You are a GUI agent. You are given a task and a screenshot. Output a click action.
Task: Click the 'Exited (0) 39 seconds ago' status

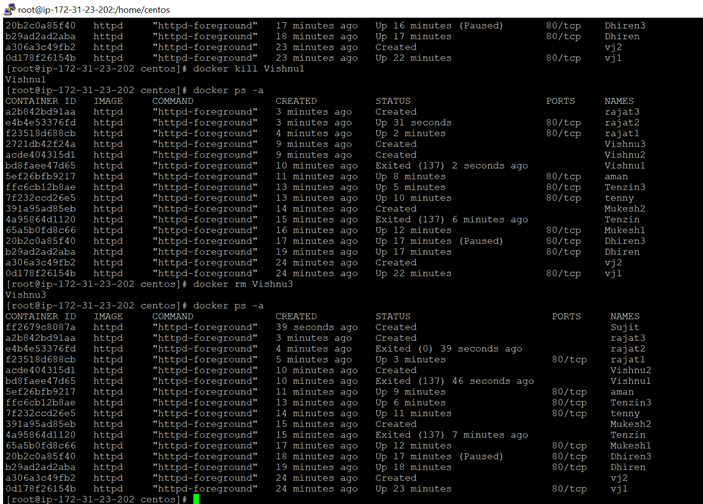(448, 349)
